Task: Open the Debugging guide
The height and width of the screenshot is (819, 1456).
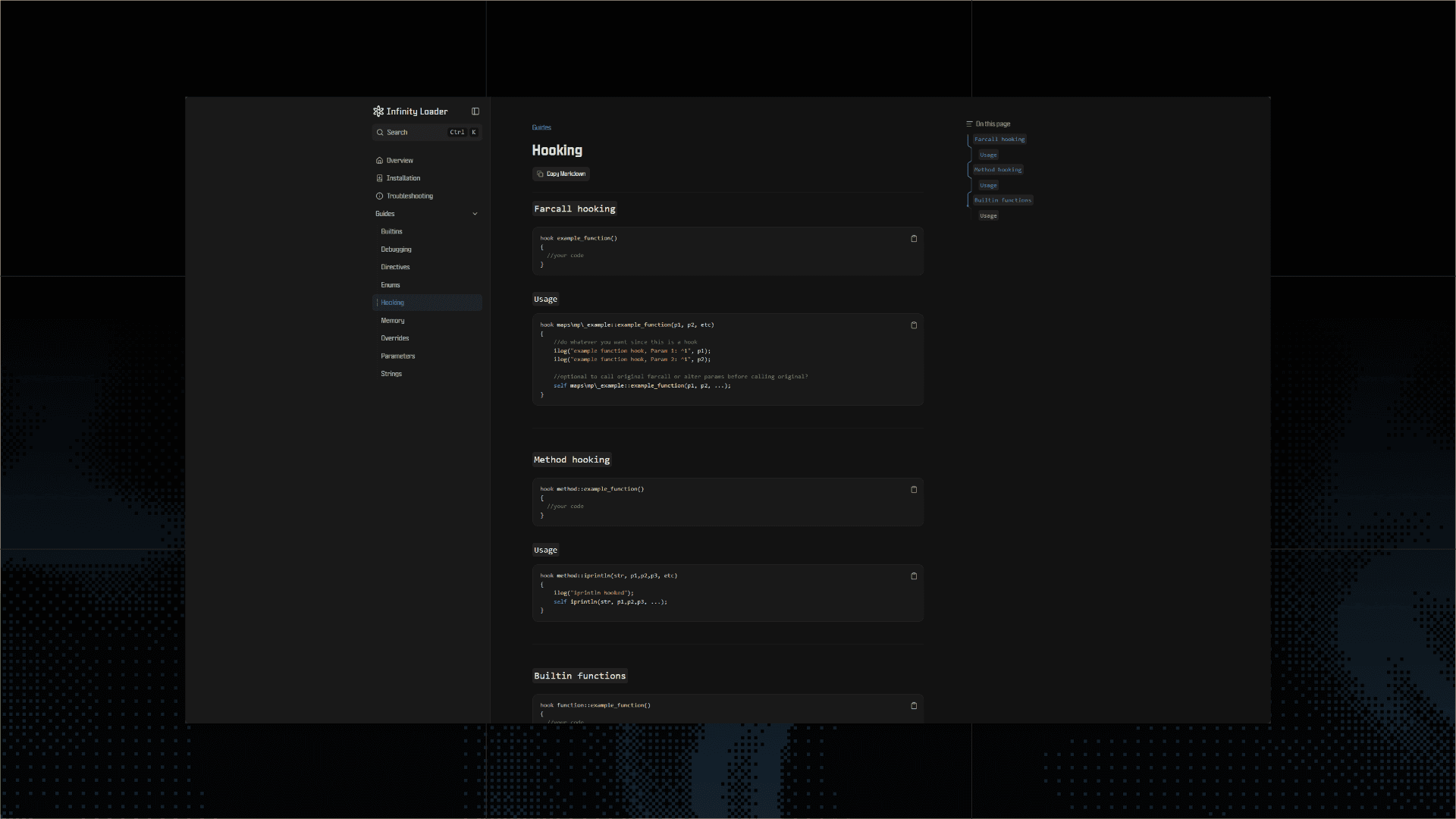Action: 427,249
